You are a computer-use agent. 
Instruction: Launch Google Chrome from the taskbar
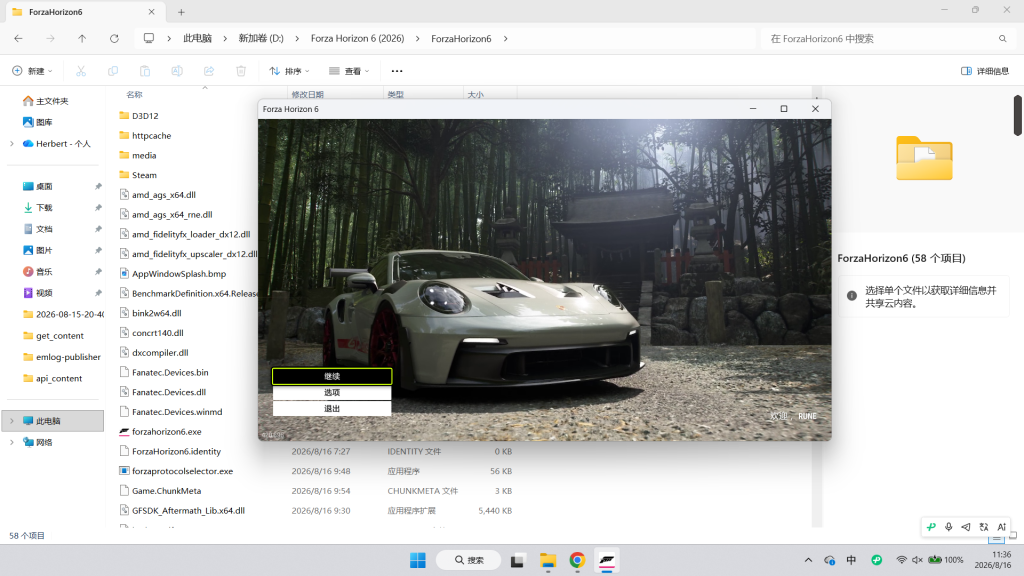577,560
